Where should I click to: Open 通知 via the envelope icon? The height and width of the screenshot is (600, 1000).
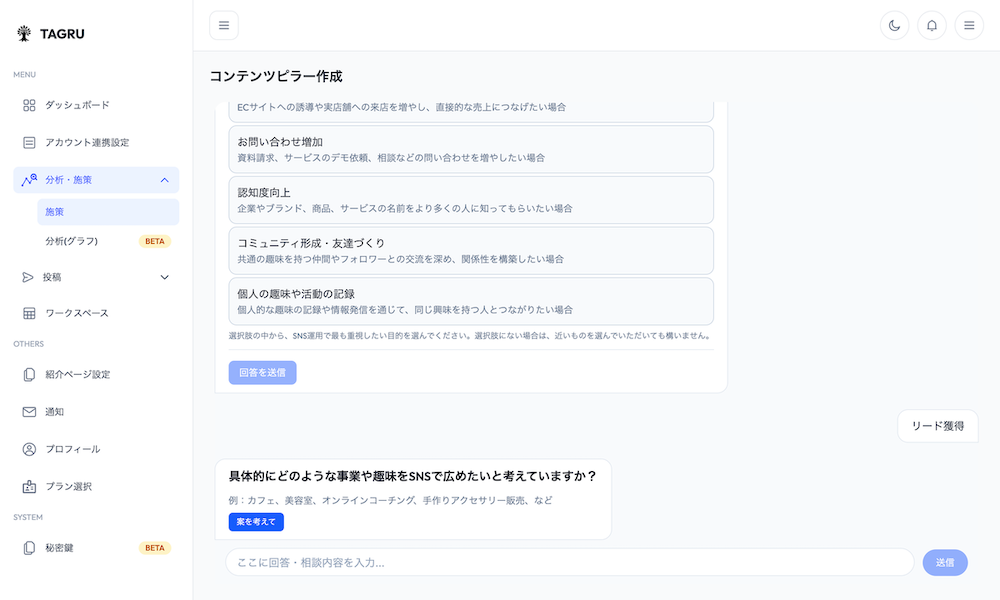click(x=29, y=411)
